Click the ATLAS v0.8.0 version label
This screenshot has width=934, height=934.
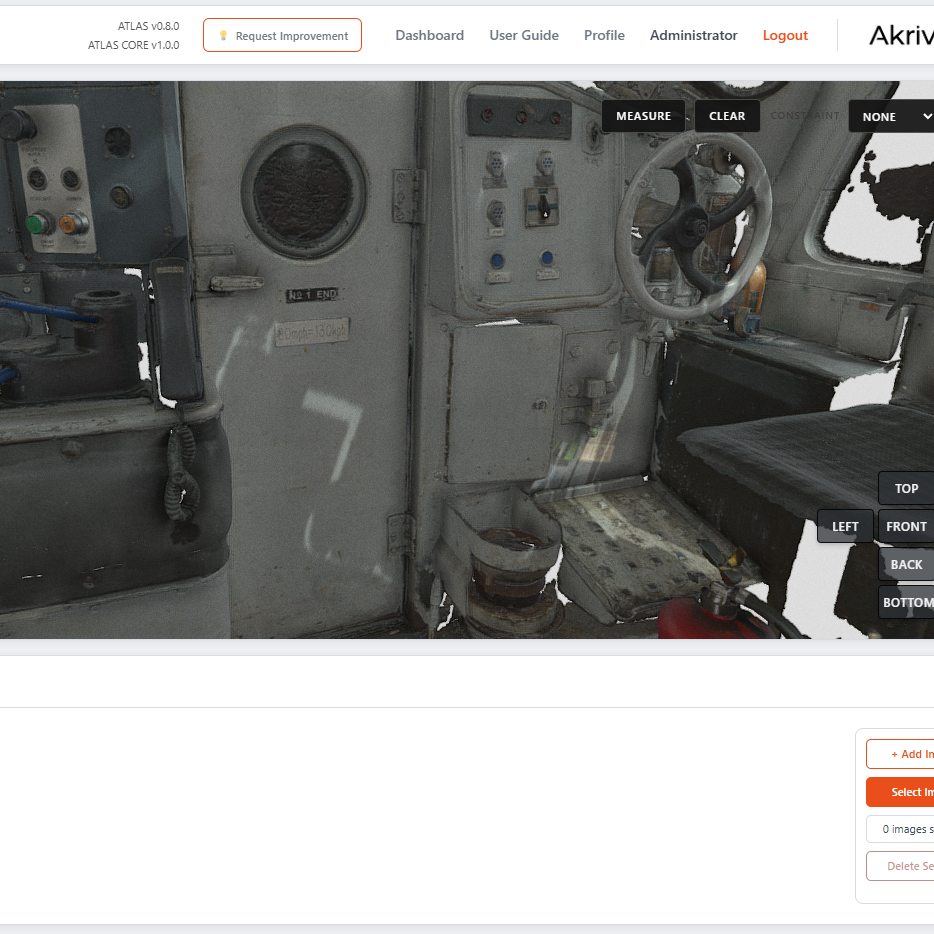point(148,26)
